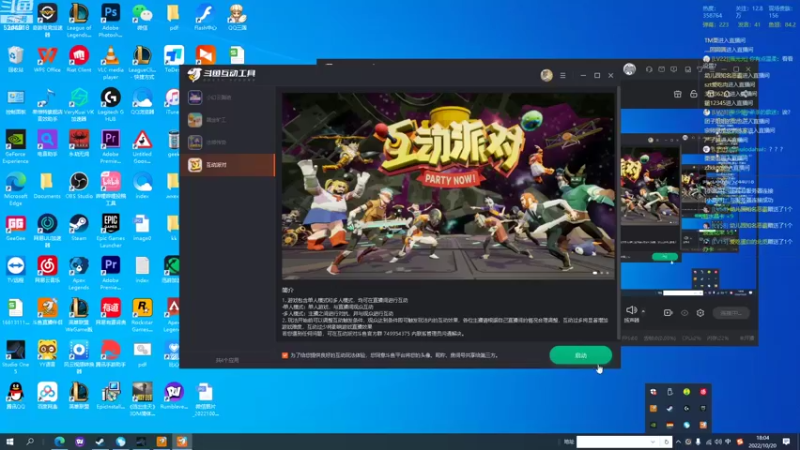Viewport: 800px width, 450px height.
Task: Open WPS Office desktop shortcut
Action: tap(47, 60)
